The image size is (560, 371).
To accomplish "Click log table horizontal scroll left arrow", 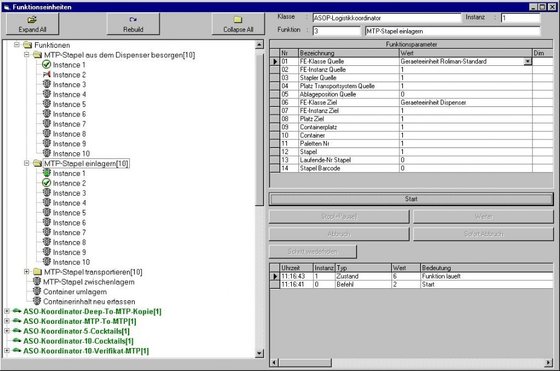I will tap(274, 363).
